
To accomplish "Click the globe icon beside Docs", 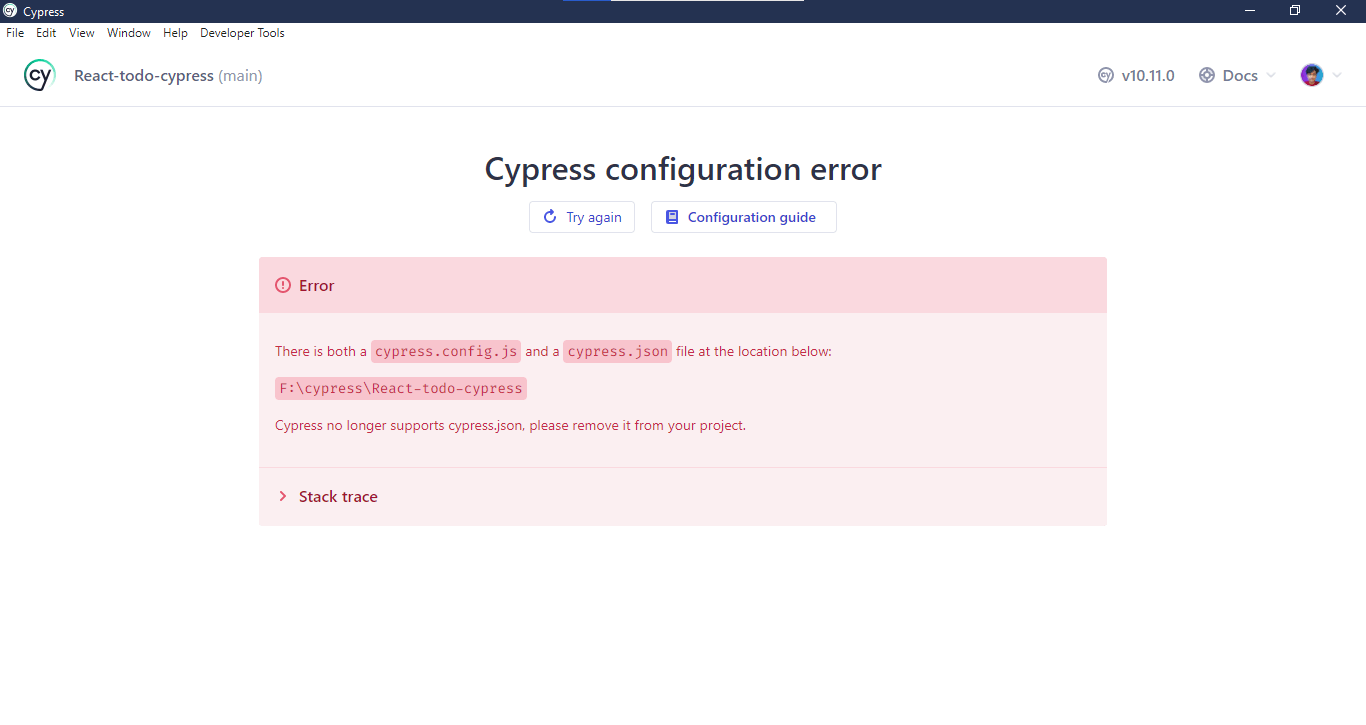I will (1206, 75).
